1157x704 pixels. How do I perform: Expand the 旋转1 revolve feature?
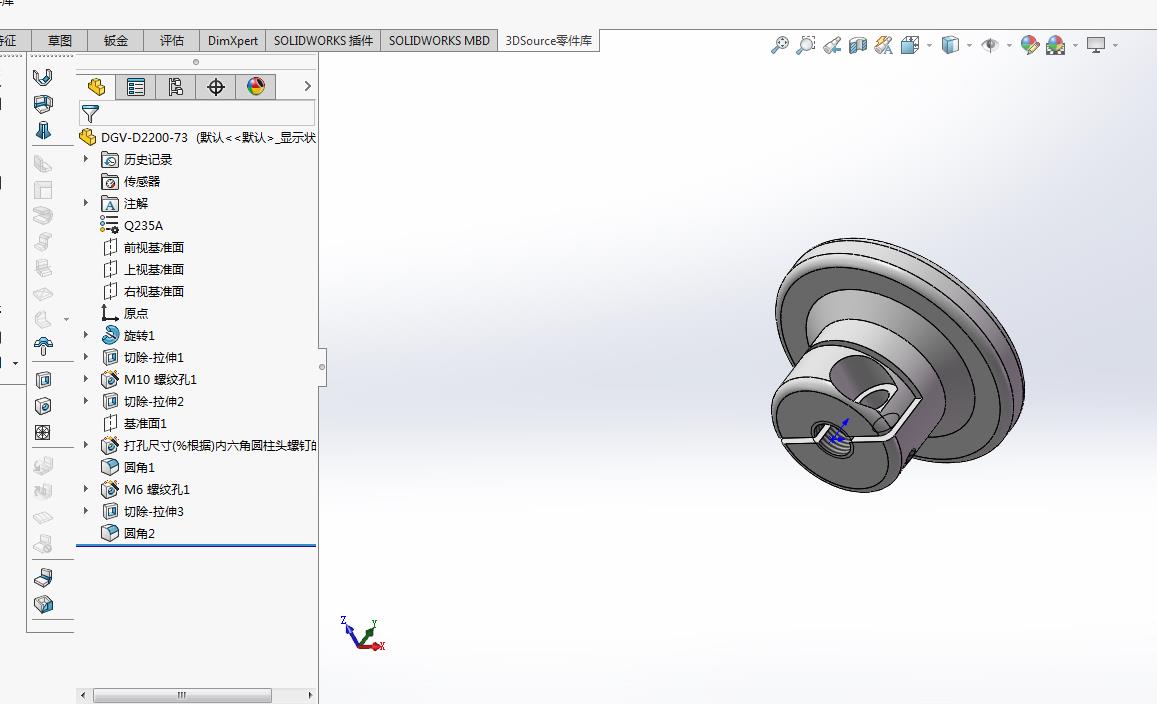(86, 335)
